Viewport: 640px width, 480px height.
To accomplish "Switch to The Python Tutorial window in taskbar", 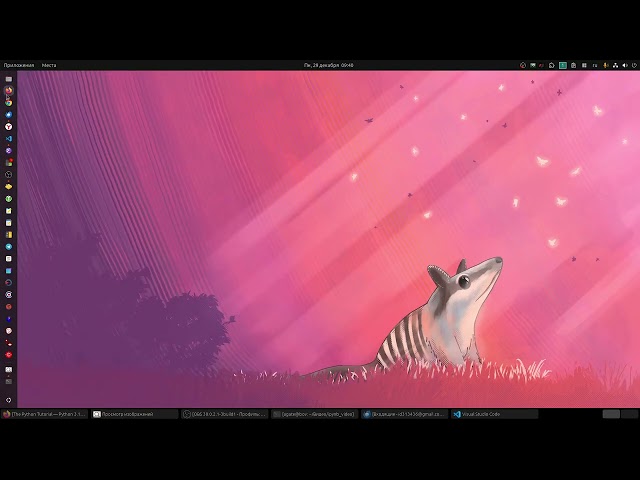I will [45, 413].
